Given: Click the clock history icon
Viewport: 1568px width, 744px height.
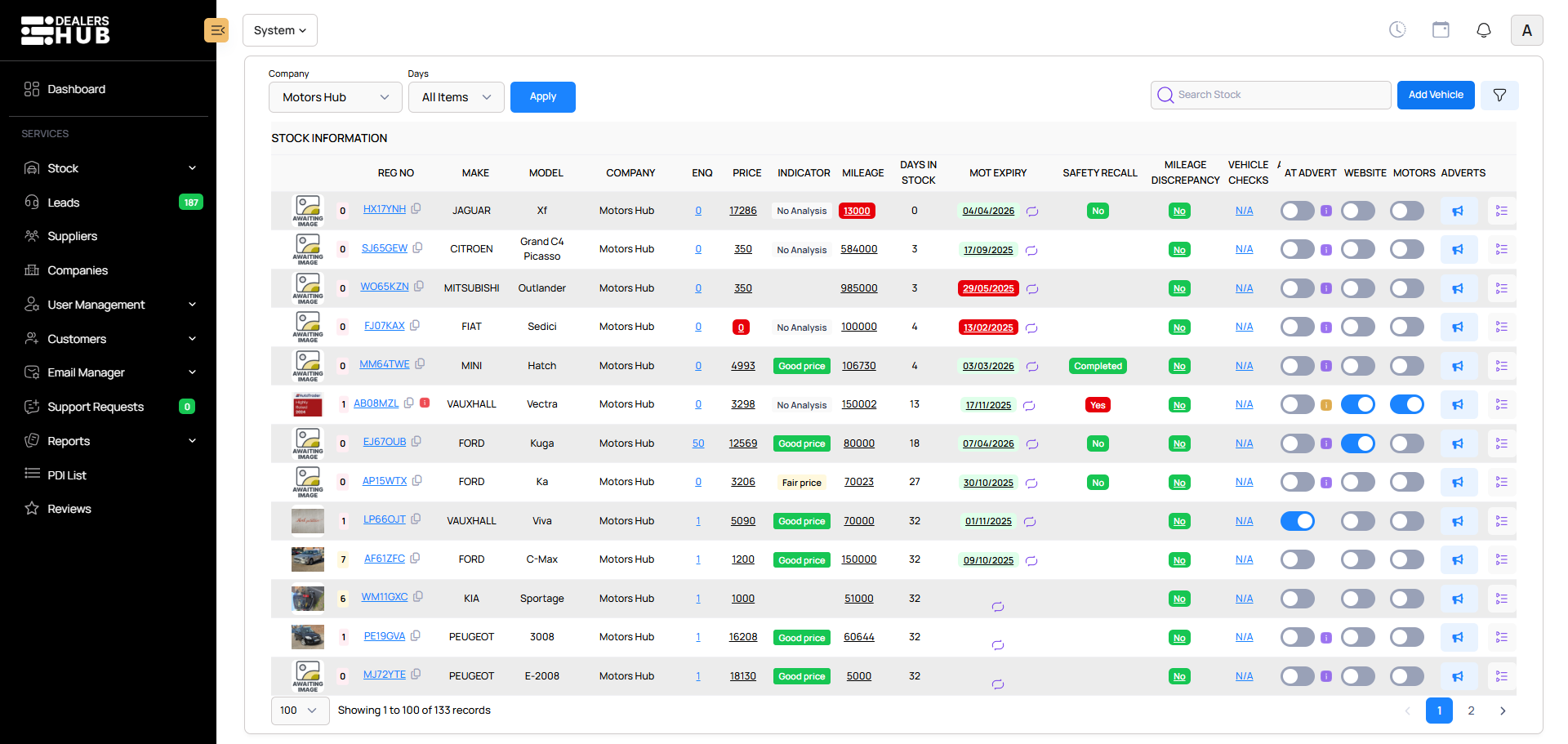Looking at the screenshot, I should click(1397, 30).
